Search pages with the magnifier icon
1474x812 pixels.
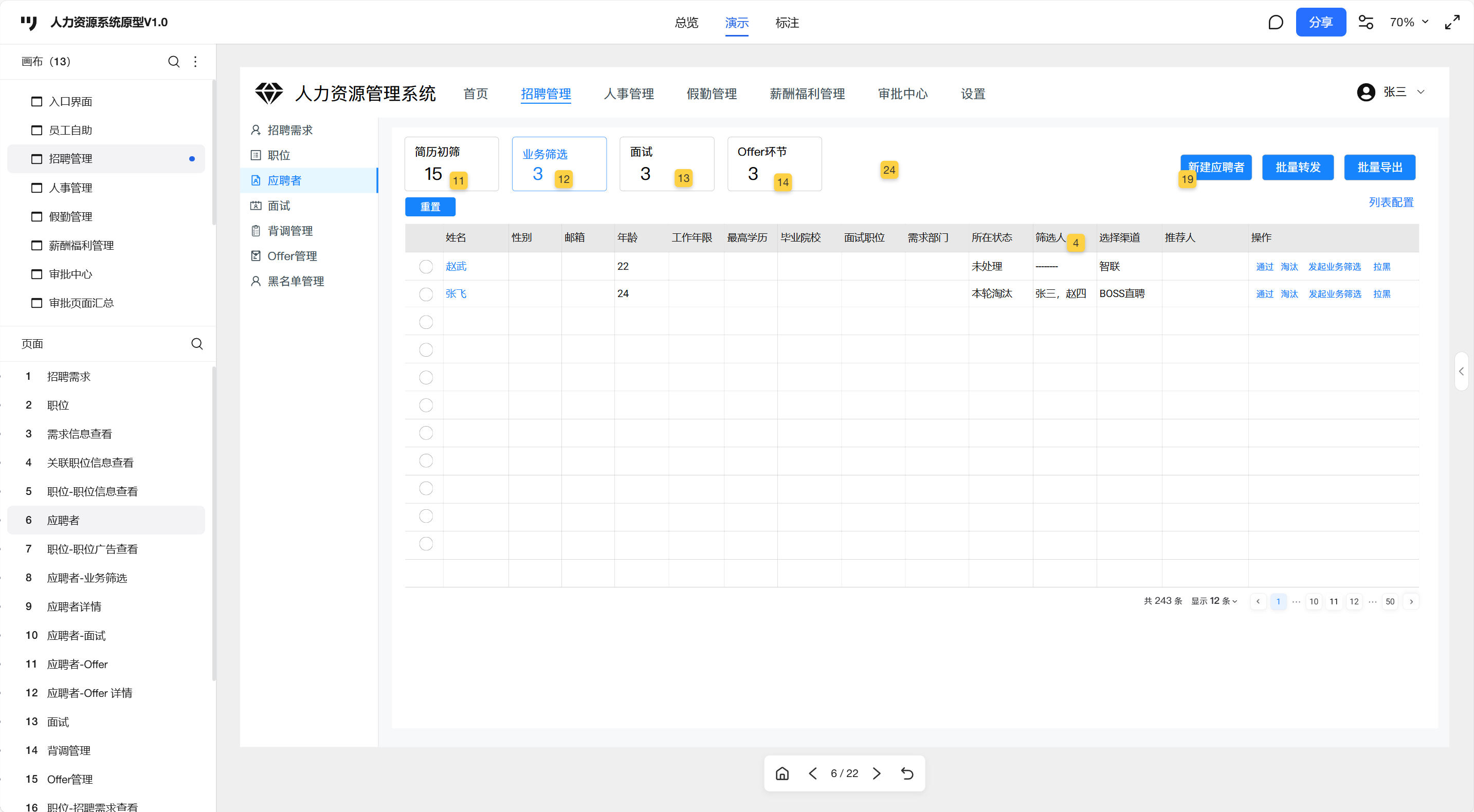click(x=197, y=344)
